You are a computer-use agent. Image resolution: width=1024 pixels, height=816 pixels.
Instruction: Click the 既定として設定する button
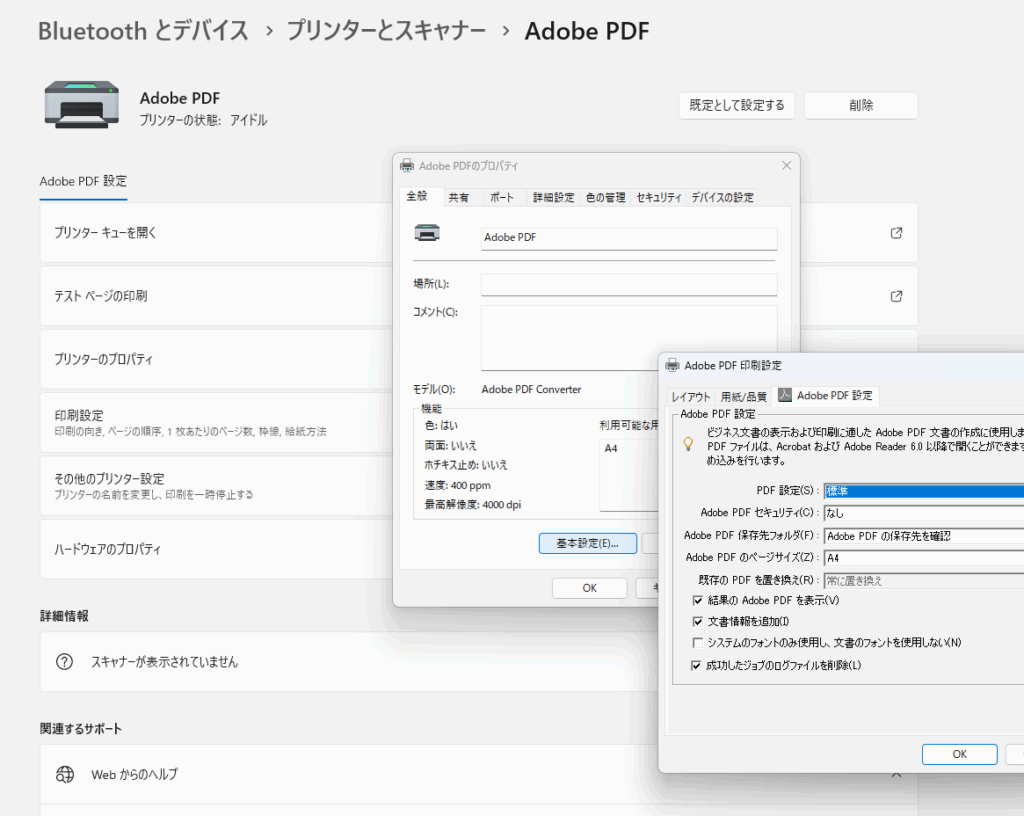click(x=737, y=105)
